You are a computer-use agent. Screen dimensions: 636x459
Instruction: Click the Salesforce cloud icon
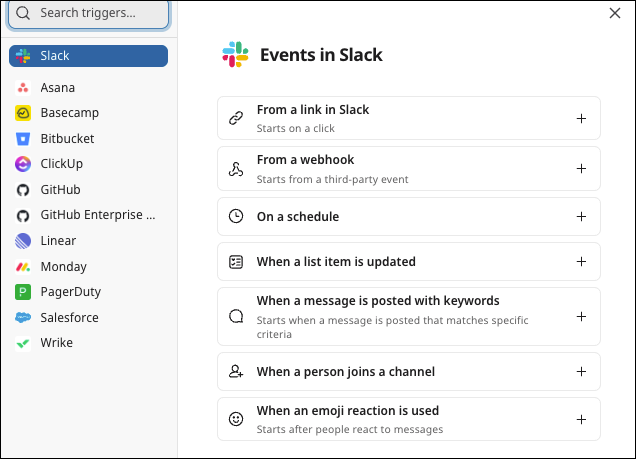[23, 317]
